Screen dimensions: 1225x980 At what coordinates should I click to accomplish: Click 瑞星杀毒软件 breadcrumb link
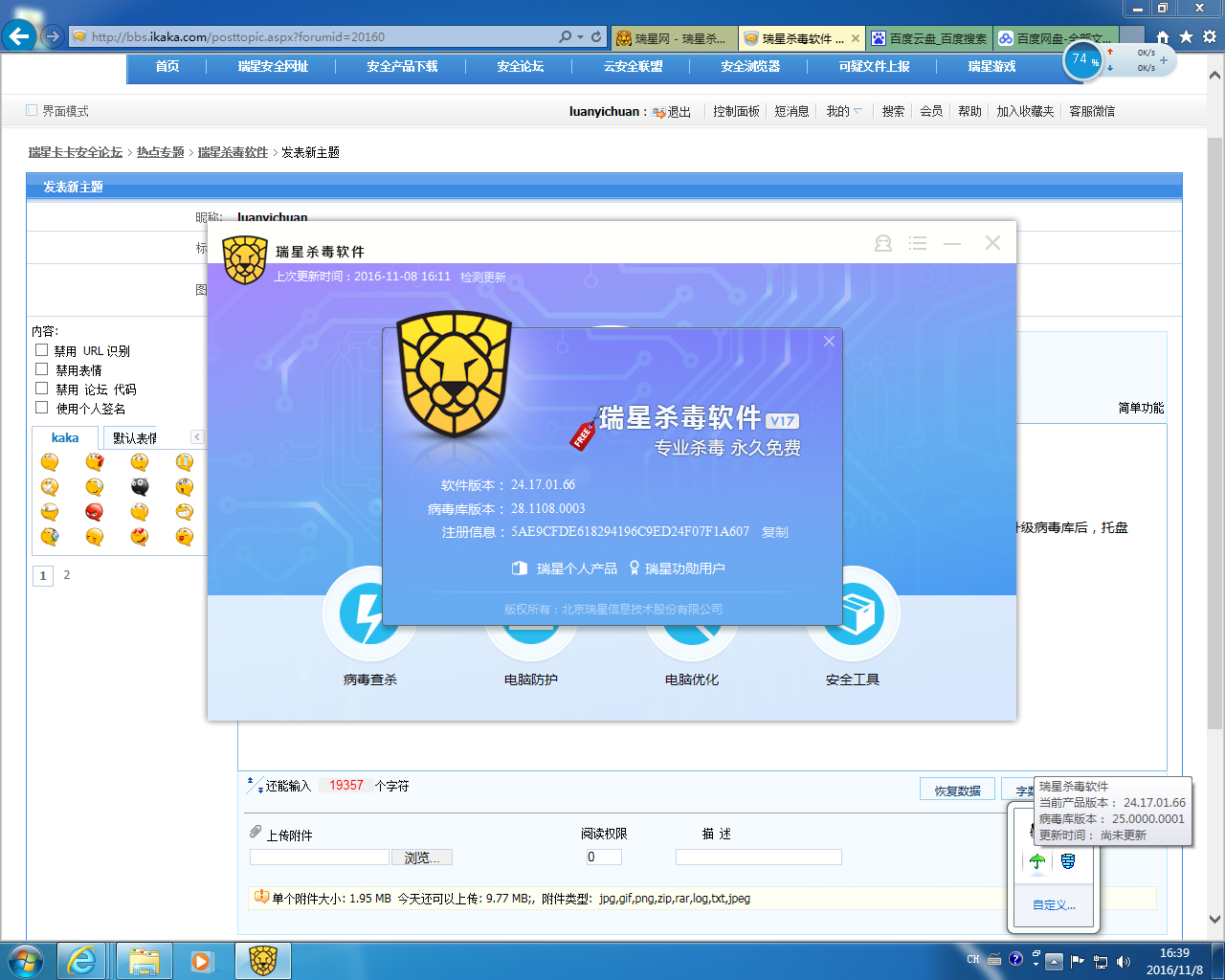click(x=233, y=152)
